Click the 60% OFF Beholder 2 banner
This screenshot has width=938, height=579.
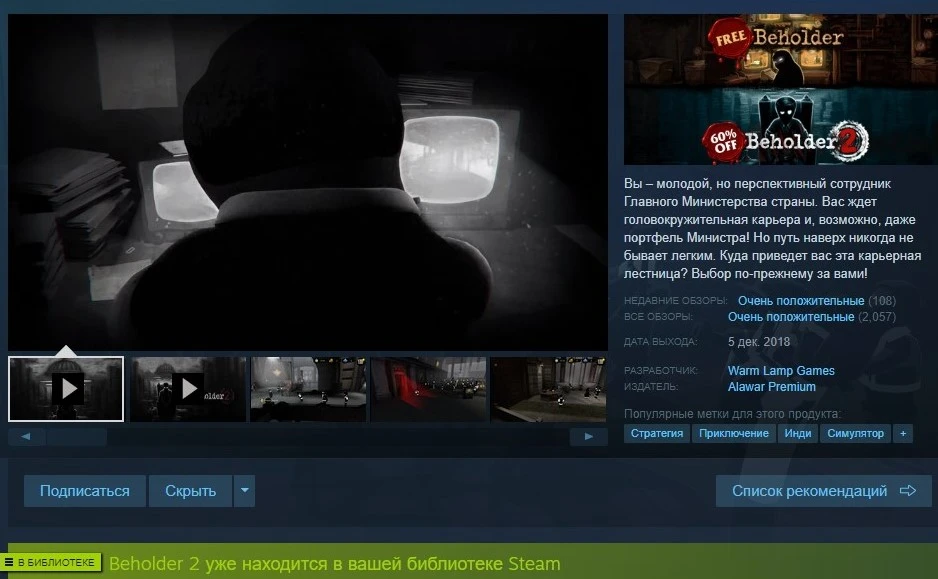click(781, 126)
